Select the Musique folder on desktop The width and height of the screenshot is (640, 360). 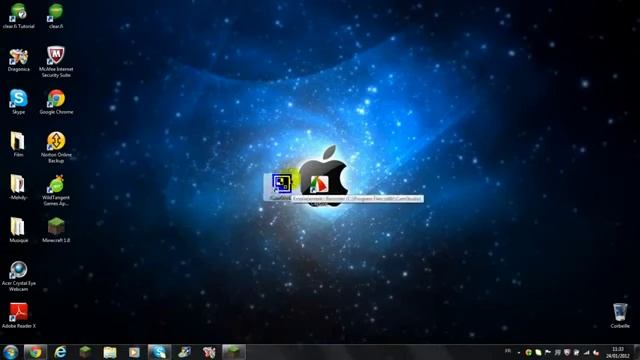point(18,230)
